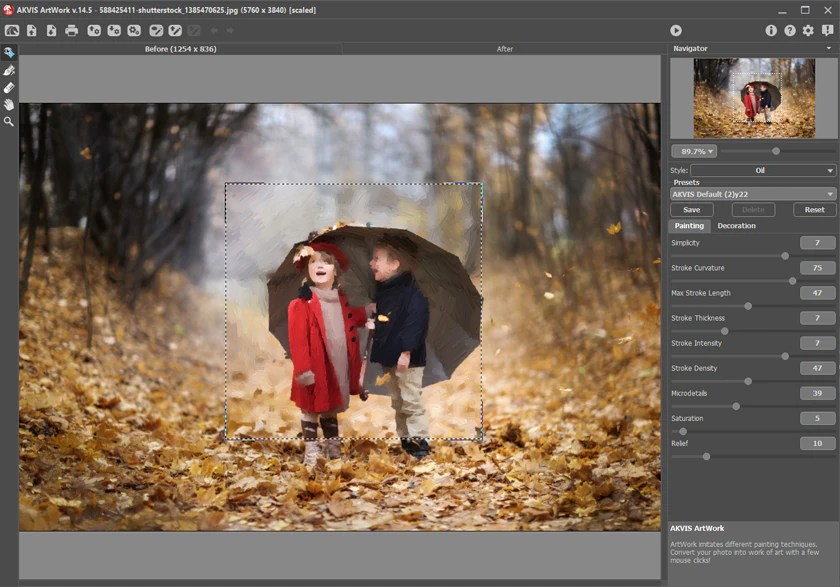
Task: Import presets from file
Action: [x=93, y=30]
